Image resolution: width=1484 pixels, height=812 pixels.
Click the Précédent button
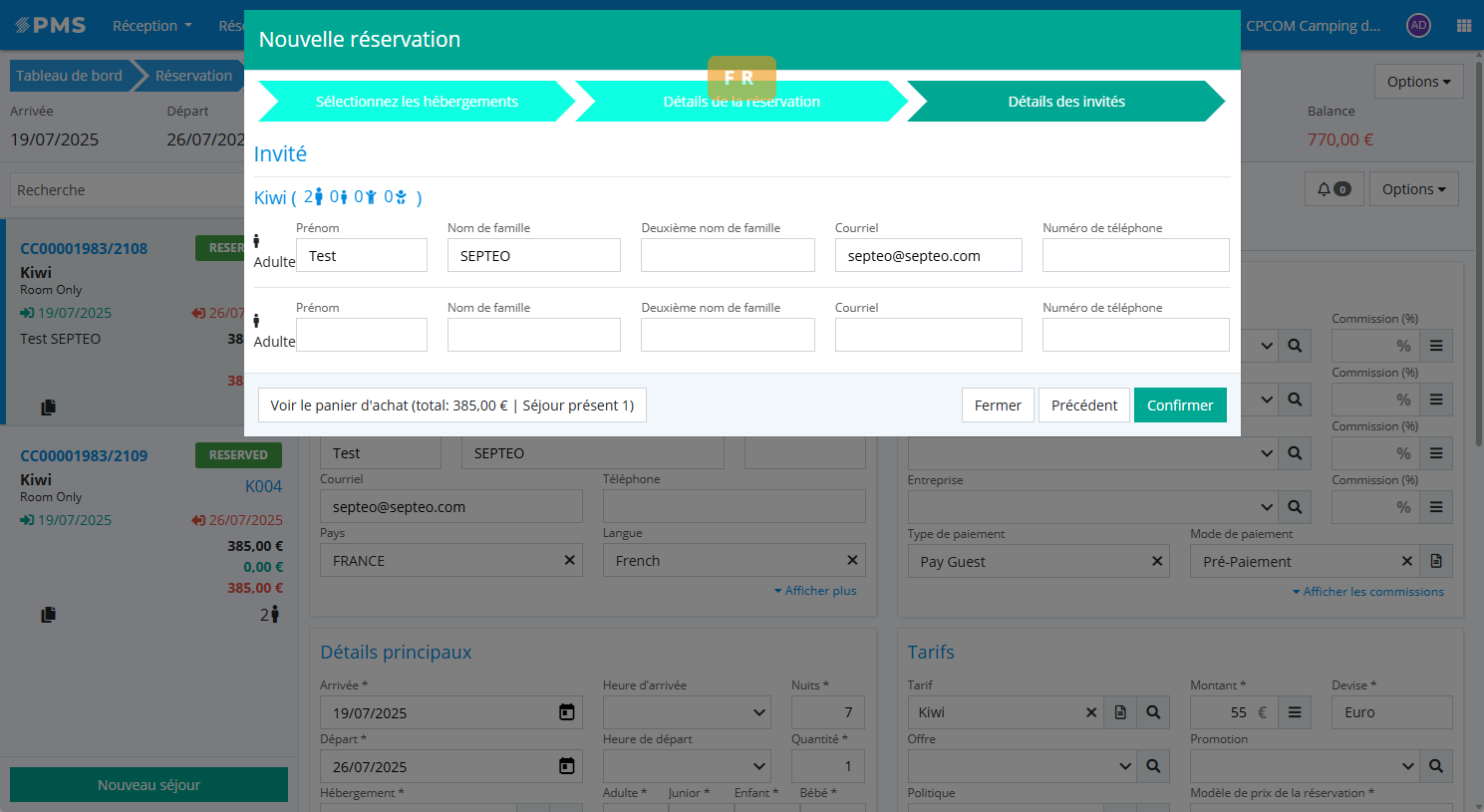[x=1083, y=406]
